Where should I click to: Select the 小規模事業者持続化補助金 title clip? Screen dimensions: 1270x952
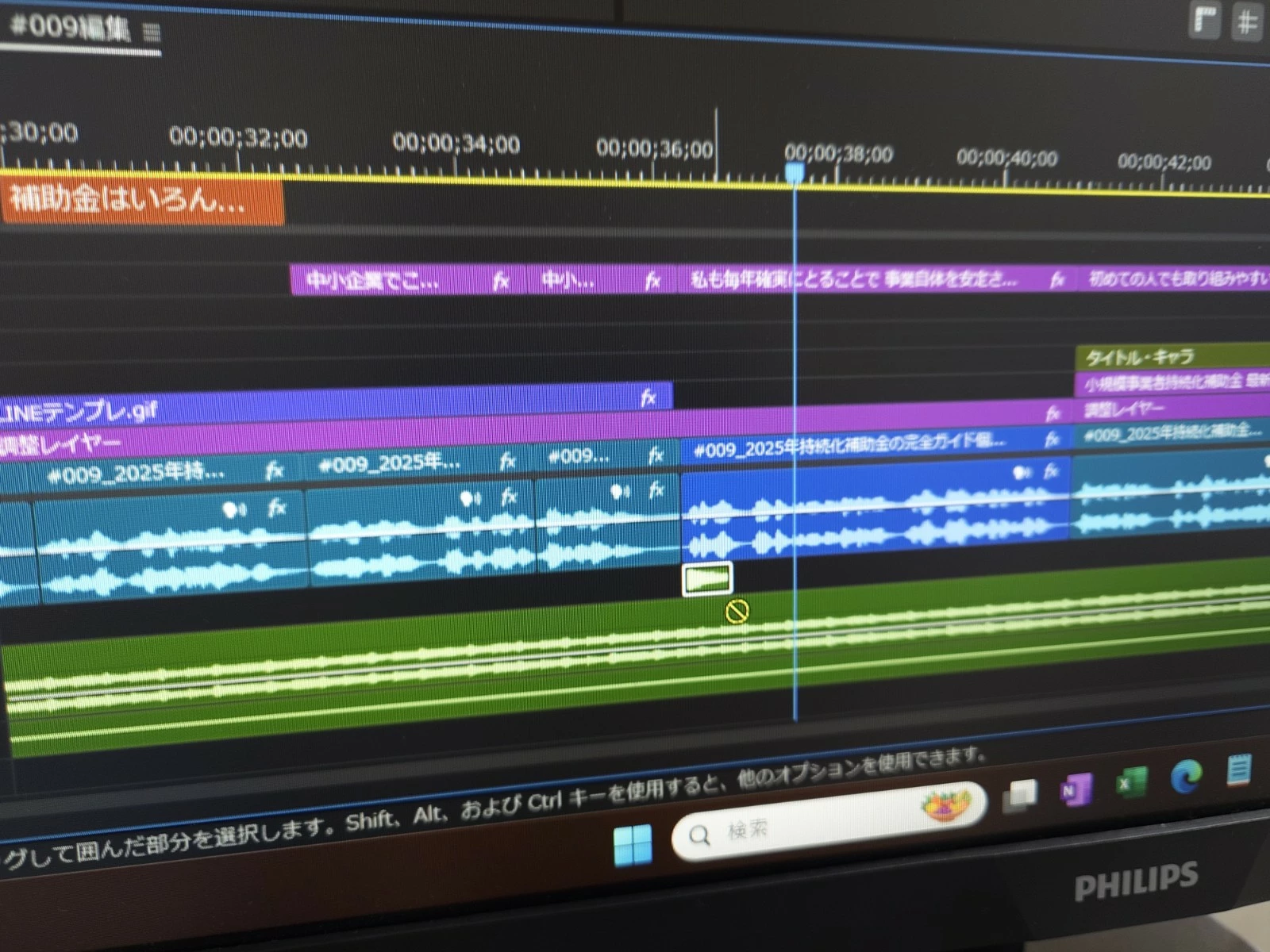click(x=1172, y=383)
